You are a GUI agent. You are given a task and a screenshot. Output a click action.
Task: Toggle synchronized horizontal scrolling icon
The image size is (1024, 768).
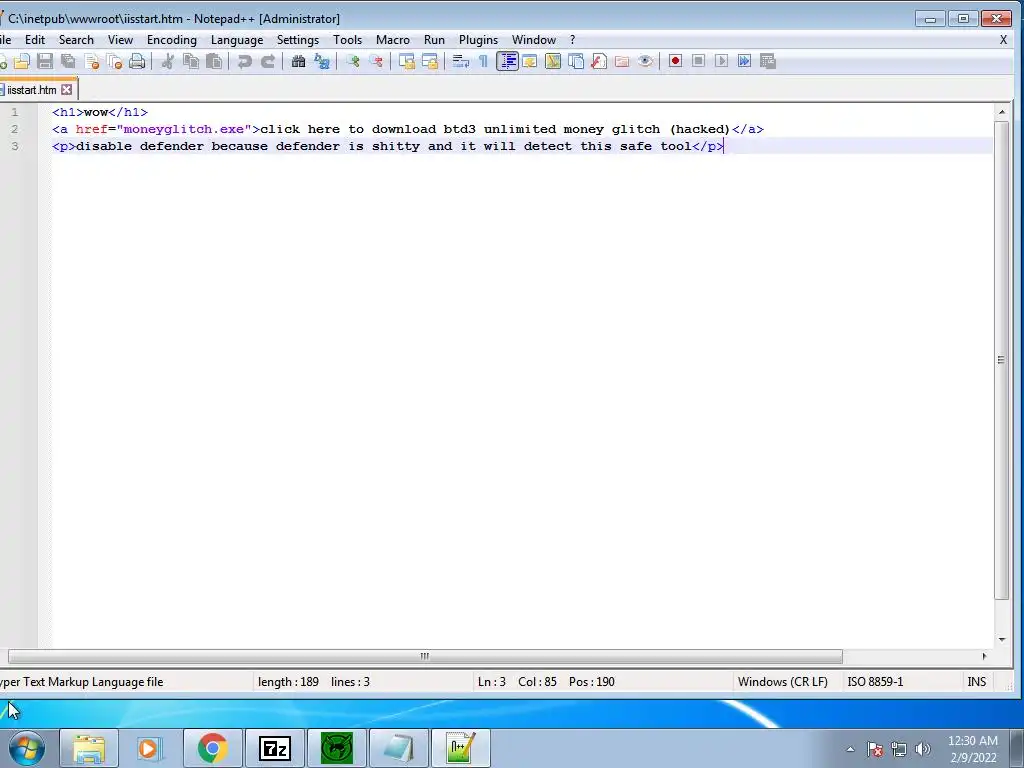(430, 61)
